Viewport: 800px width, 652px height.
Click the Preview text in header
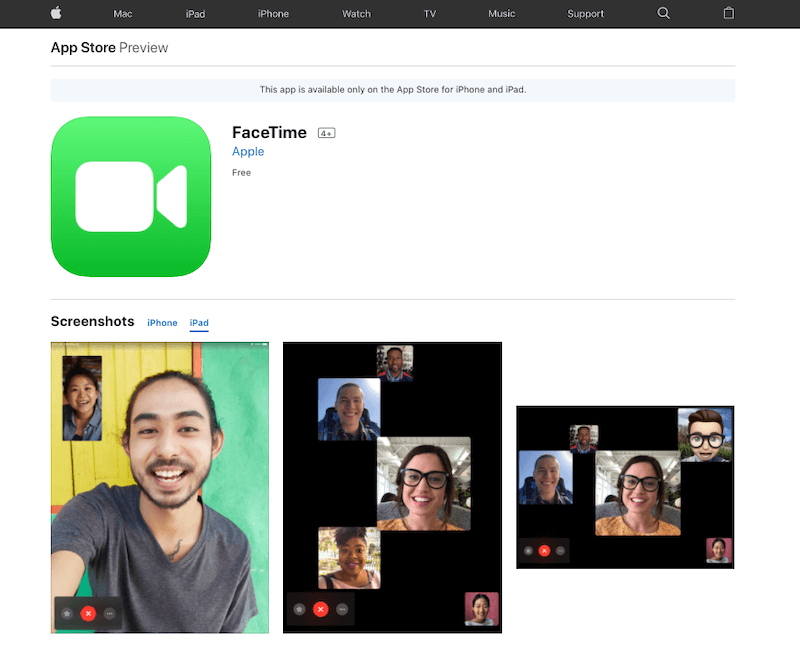coord(143,47)
